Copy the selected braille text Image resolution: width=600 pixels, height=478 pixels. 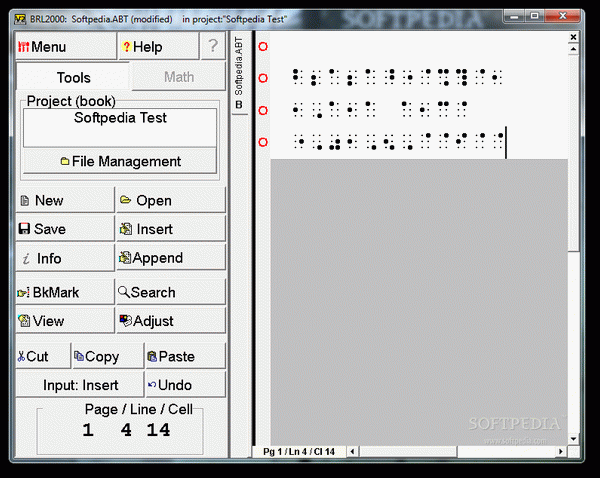tap(108, 356)
